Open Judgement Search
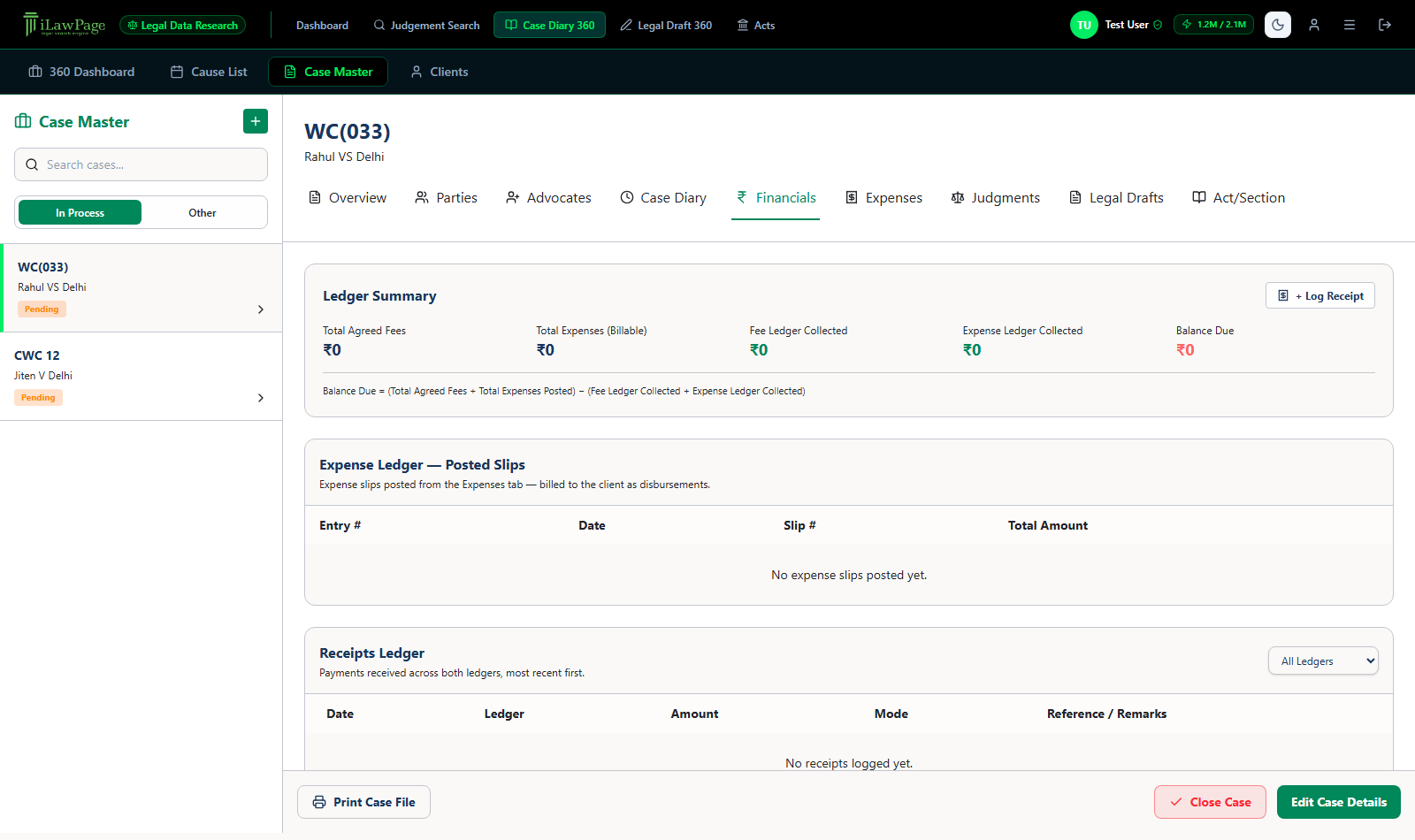The image size is (1415, 840). [426, 26]
